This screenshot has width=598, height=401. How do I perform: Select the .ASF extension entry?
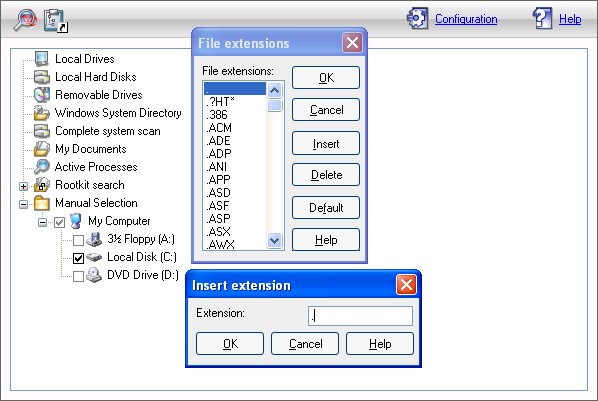point(235,205)
